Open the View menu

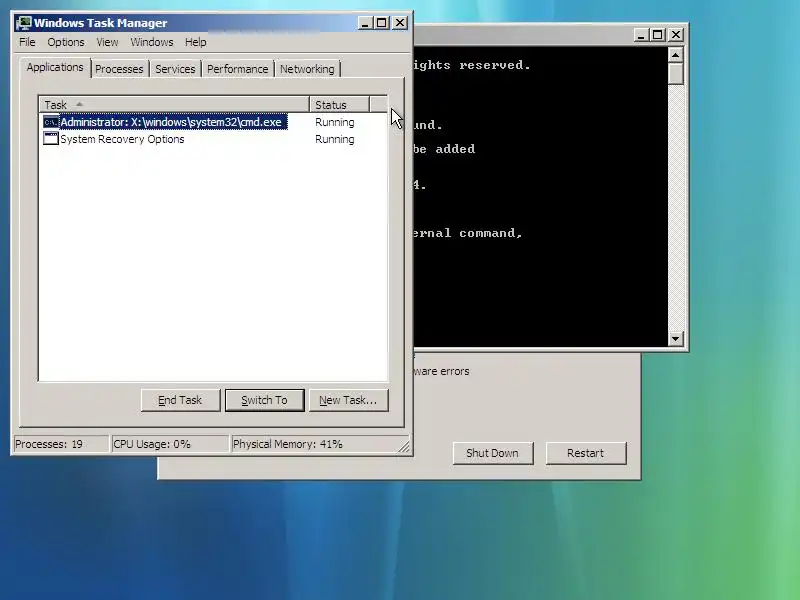coord(107,42)
